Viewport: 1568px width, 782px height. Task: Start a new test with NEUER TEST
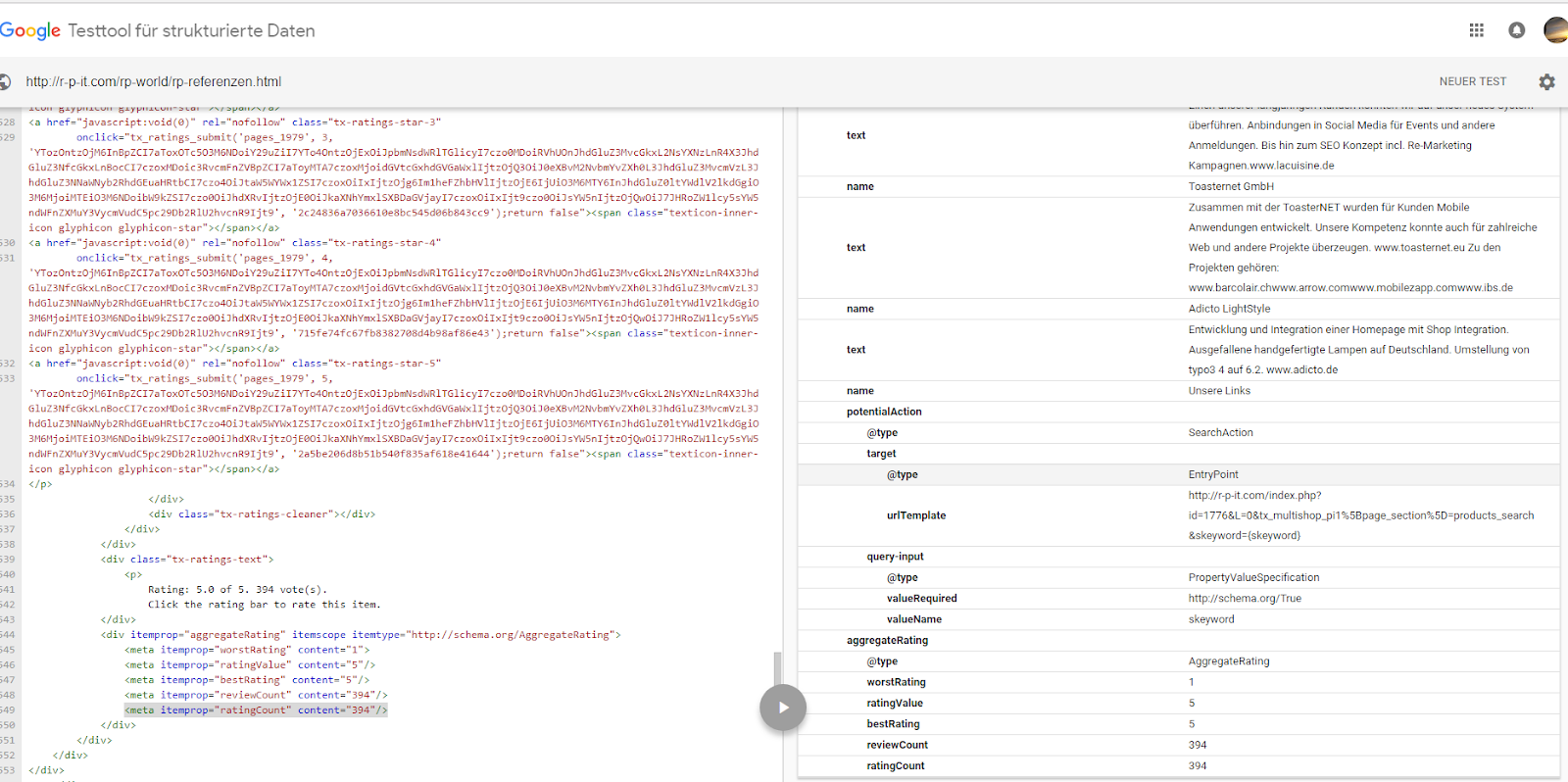pyautogui.click(x=1473, y=82)
